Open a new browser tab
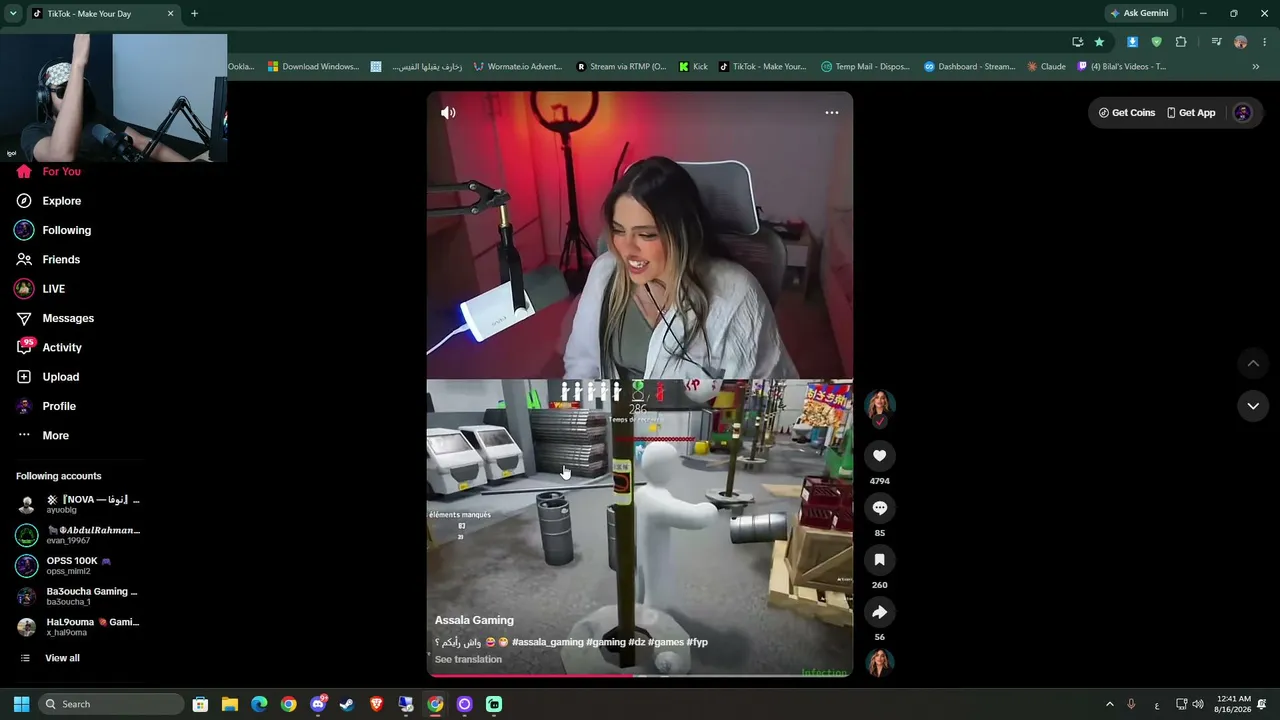Viewport: 1280px width, 720px height. (194, 14)
